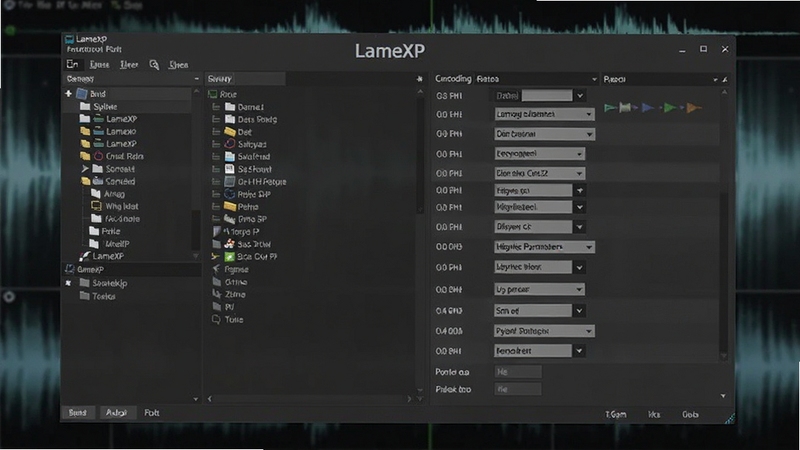Select the Sac Trbel item with the red-white icon
Viewport: 800px width, 450px height.
[247, 244]
